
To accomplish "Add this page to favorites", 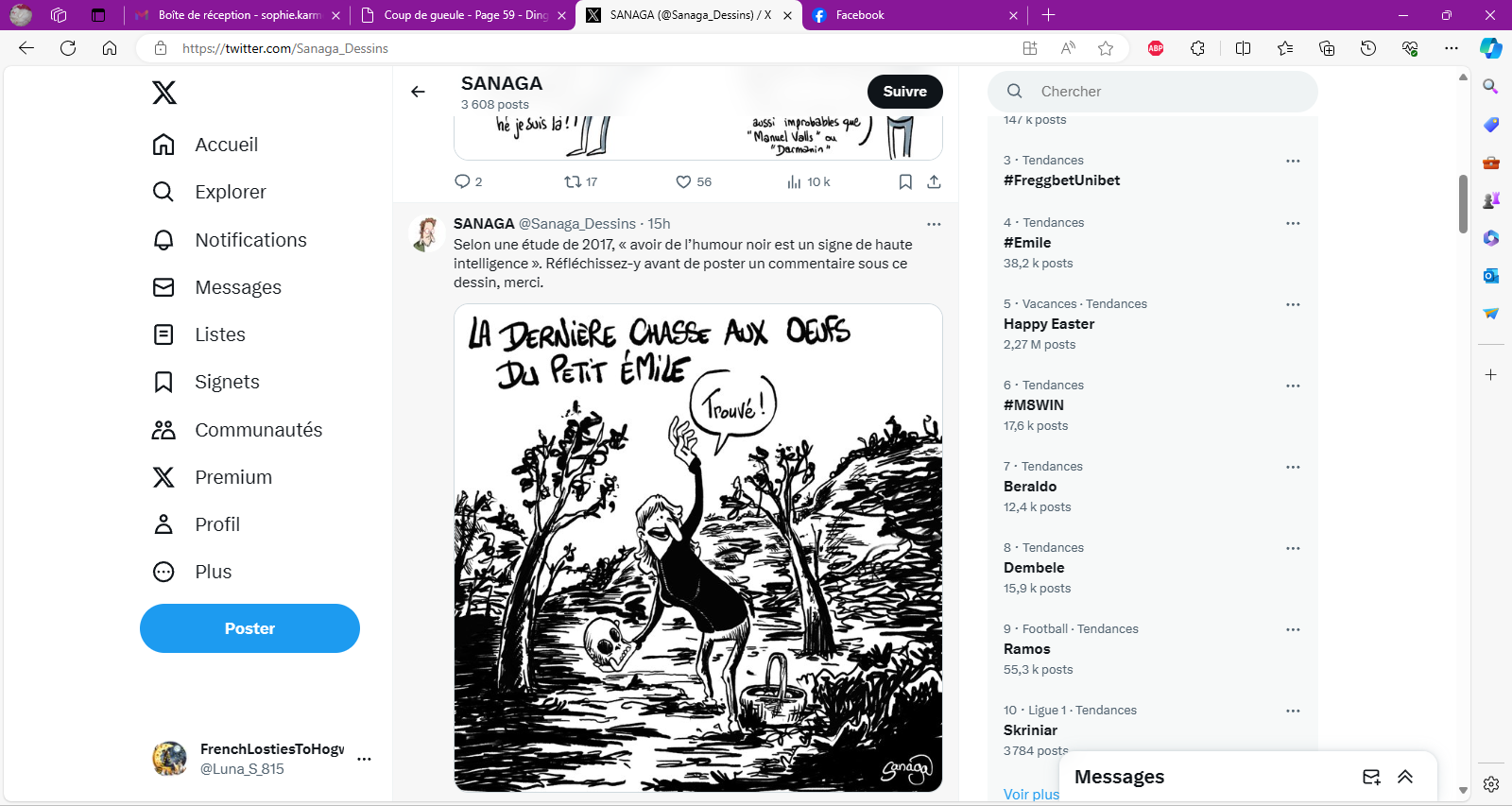I will pos(1106,48).
